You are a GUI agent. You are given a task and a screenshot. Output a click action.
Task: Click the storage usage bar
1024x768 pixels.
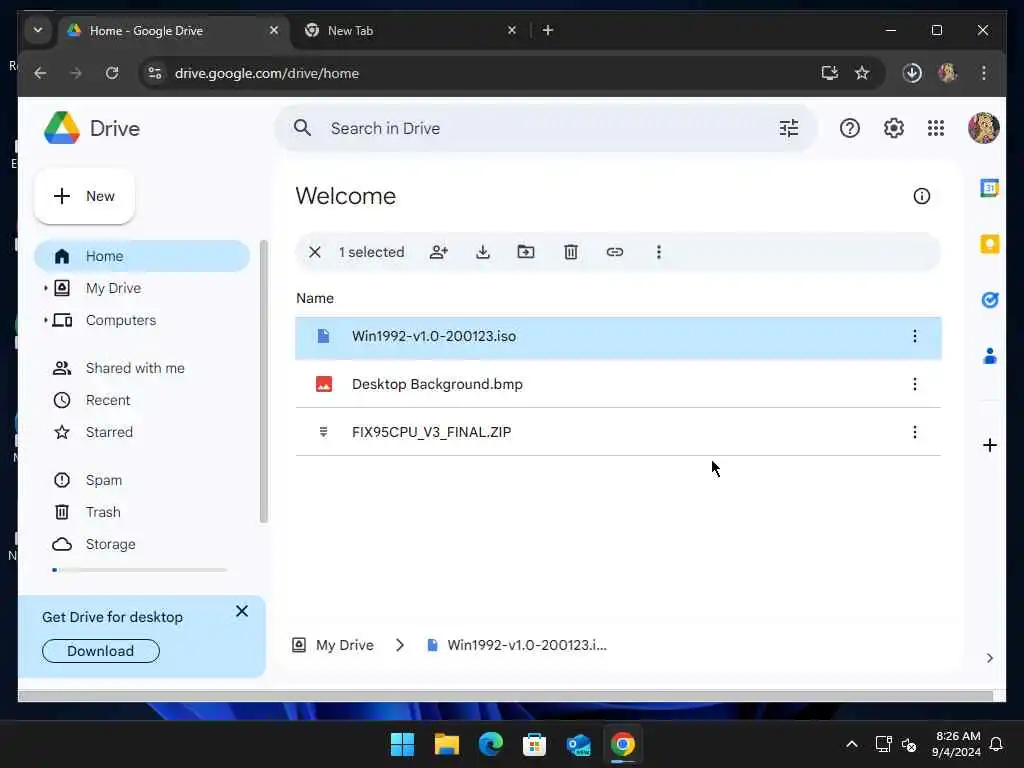(x=140, y=570)
